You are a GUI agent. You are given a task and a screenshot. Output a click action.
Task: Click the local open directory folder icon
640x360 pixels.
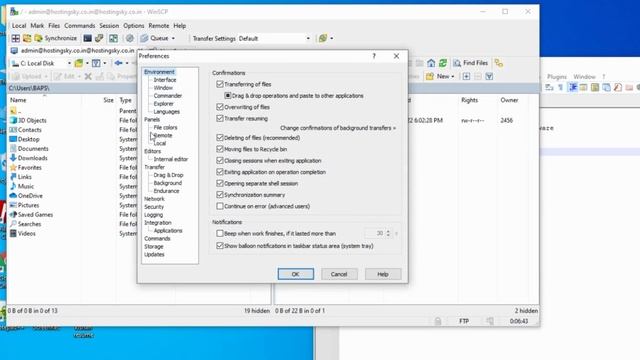pyautogui.click(x=79, y=63)
